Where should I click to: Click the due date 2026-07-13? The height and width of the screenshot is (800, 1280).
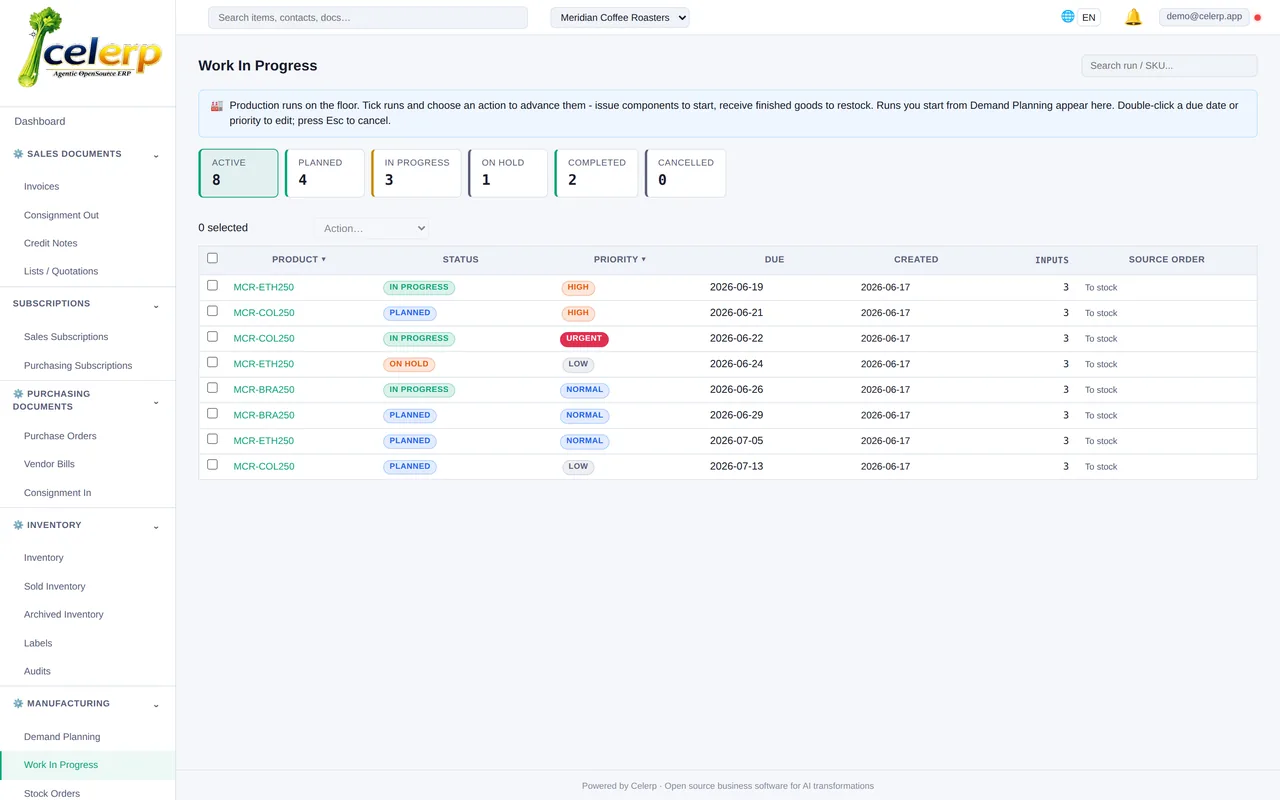click(736, 466)
